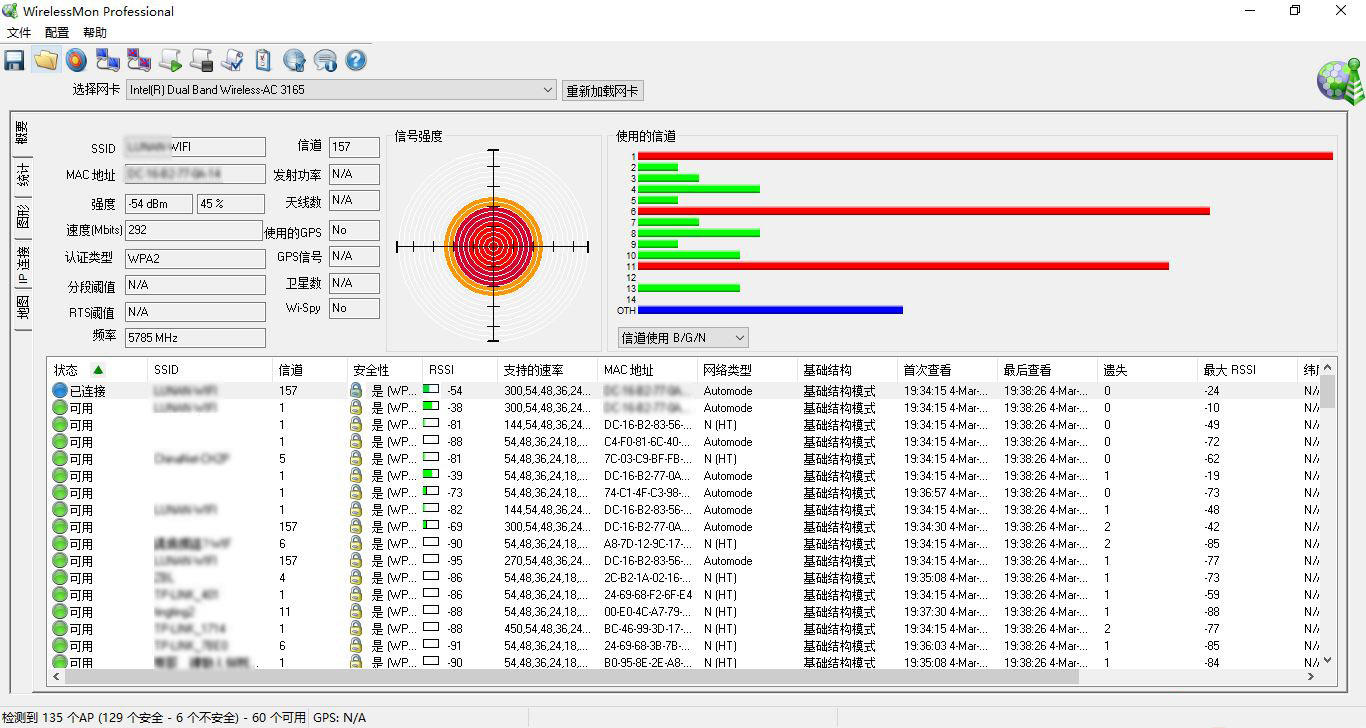Viewport: 1366px width, 728px height.
Task: Click the 频率 field showing 5785 MHz
Action: (x=195, y=338)
